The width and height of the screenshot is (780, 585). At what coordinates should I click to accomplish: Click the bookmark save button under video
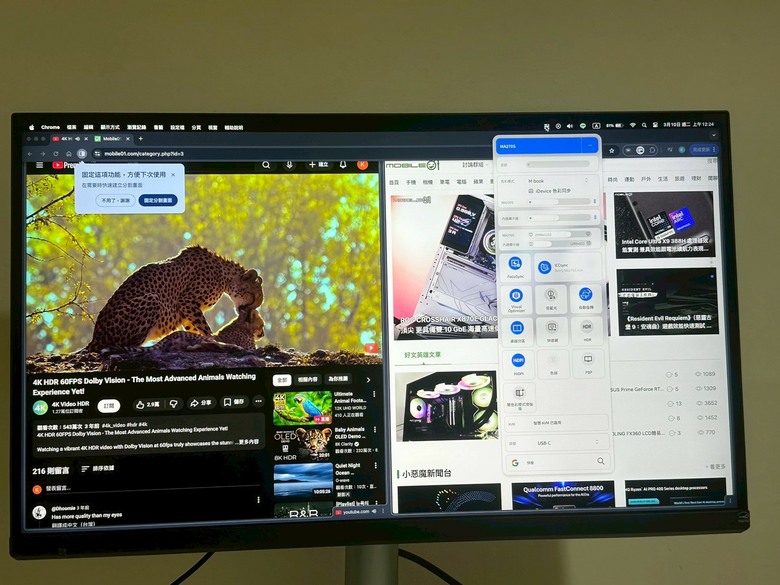click(233, 402)
